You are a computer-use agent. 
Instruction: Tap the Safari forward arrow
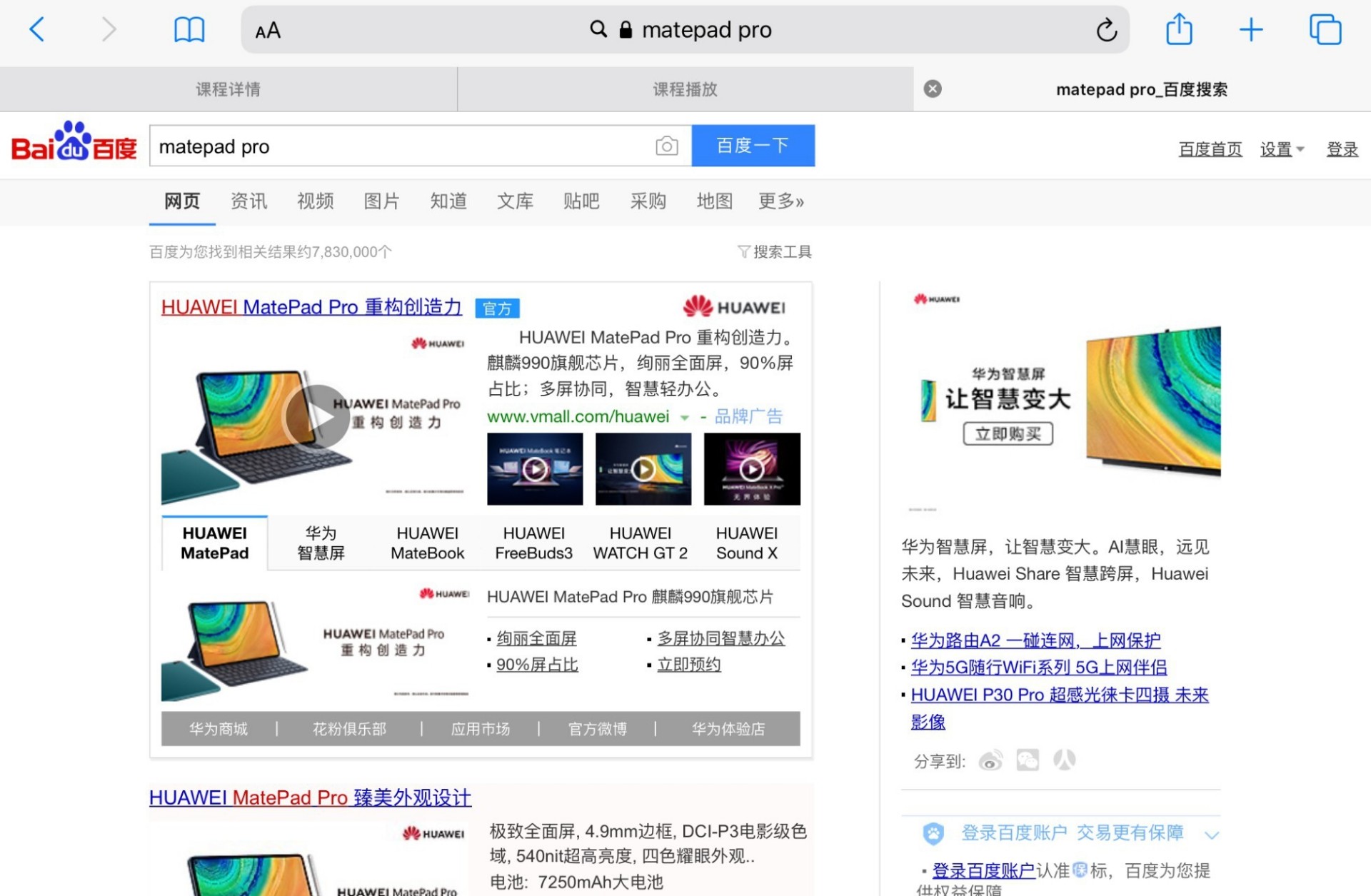109,29
